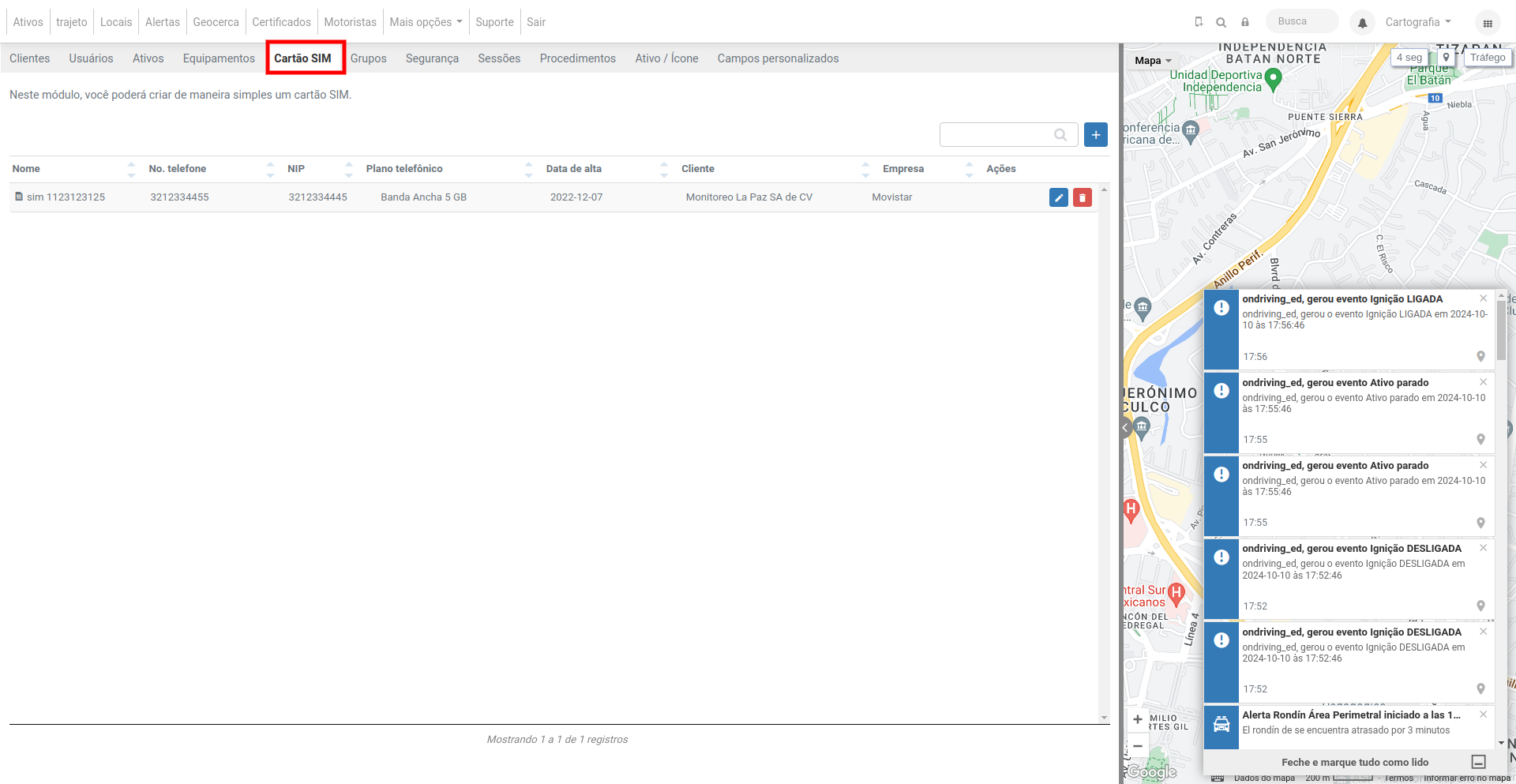The height and width of the screenshot is (784, 1516).
Task: Click the padlock icon in top bar
Action: point(1245,22)
